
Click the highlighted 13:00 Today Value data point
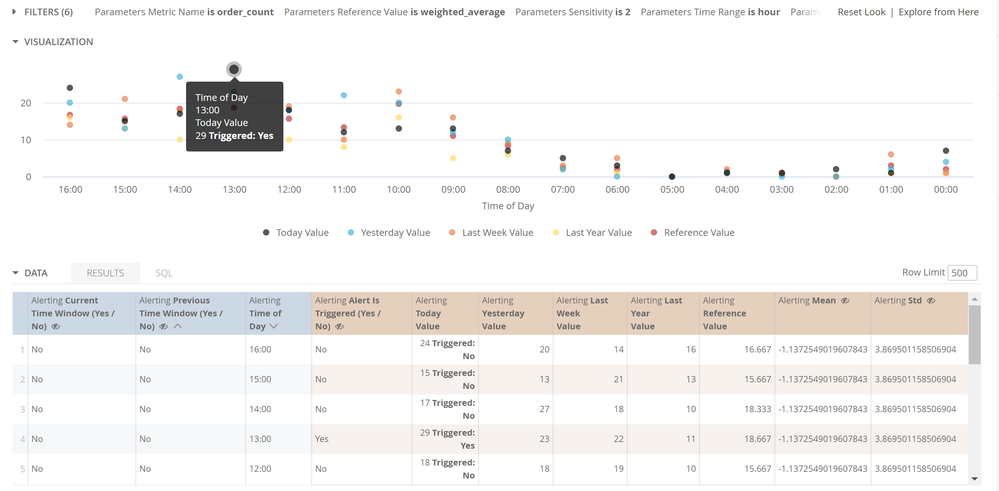(x=234, y=69)
